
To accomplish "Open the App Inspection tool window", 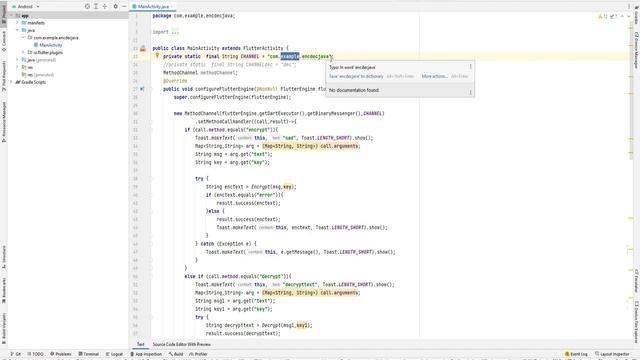I will click(146, 354).
